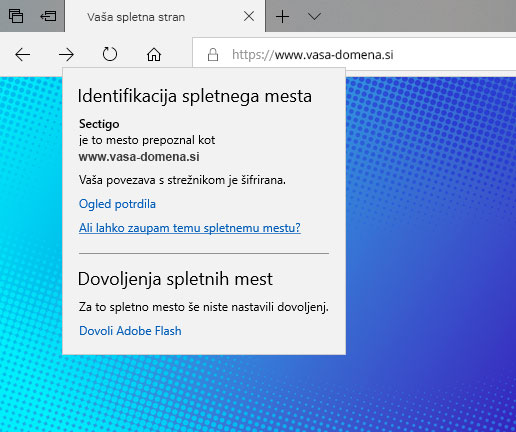Click the Identifikacija spletnega mesta heading

(195, 96)
